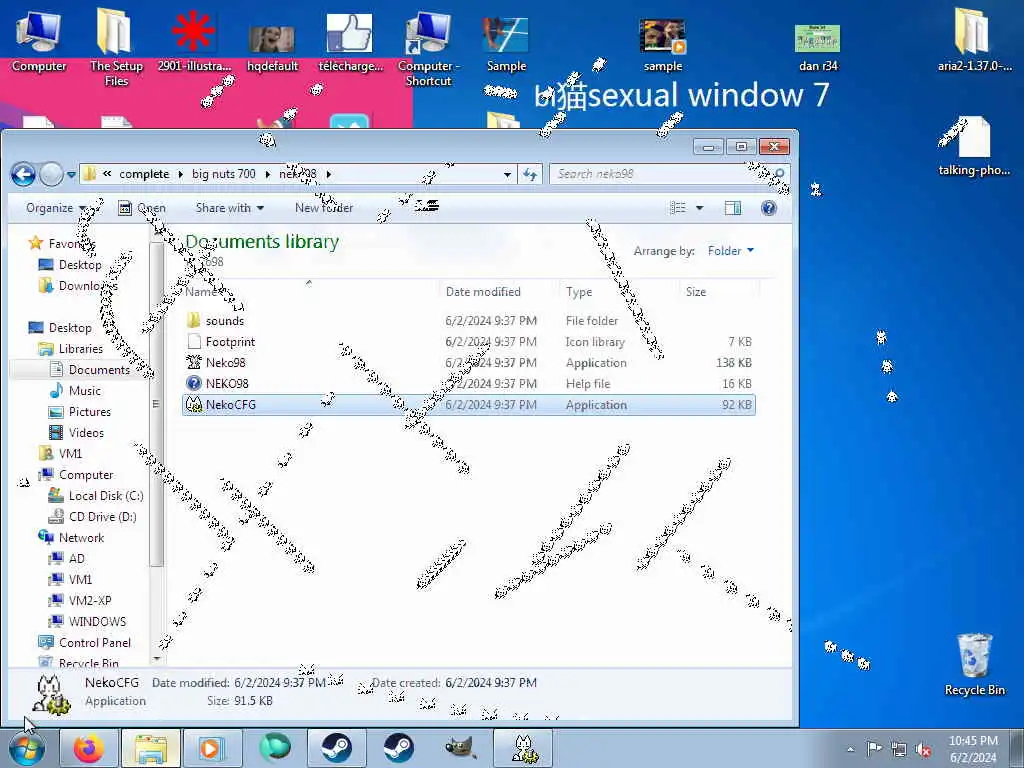Viewport: 1024px width, 768px height.
Task: Select the Footprint icon library file
Action: 469,342
